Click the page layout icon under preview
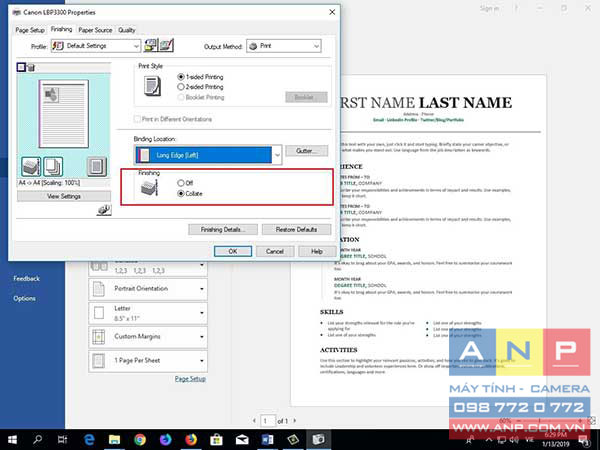This screenshot has width=600, height=450. [x=96, y=167]
